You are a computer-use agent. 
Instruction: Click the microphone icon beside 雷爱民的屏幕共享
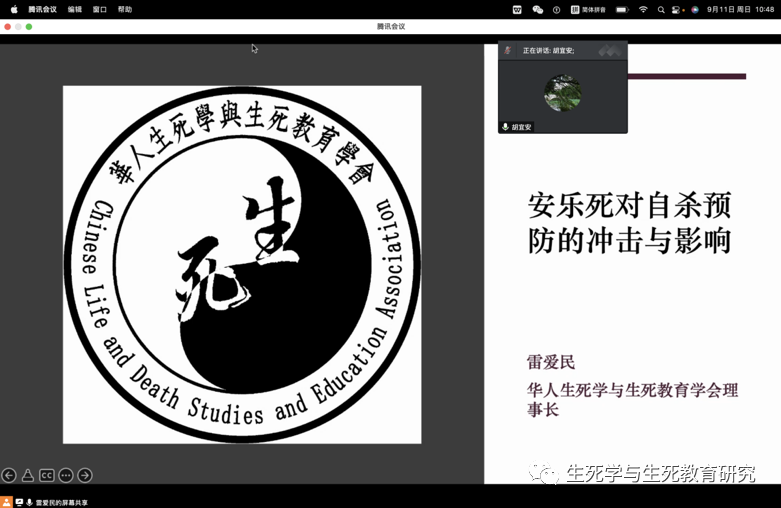point(29,503)
